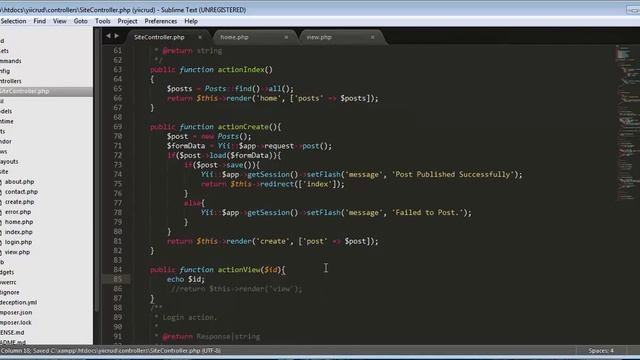Expand the config folder in sidebar
This screenshot has height=360, width=640.
click(5, 71)
